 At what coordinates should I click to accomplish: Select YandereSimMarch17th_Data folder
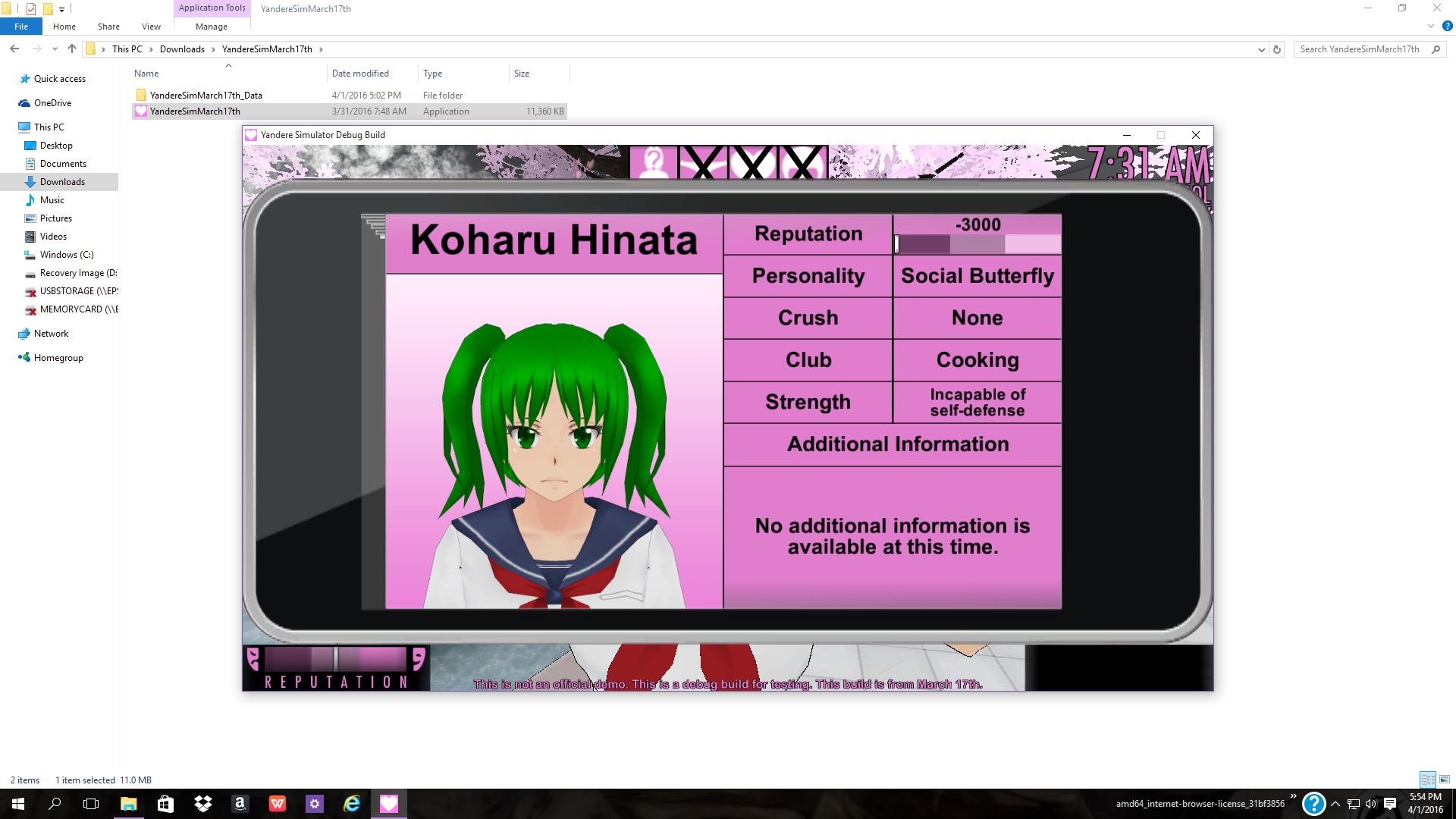(206, 96)
